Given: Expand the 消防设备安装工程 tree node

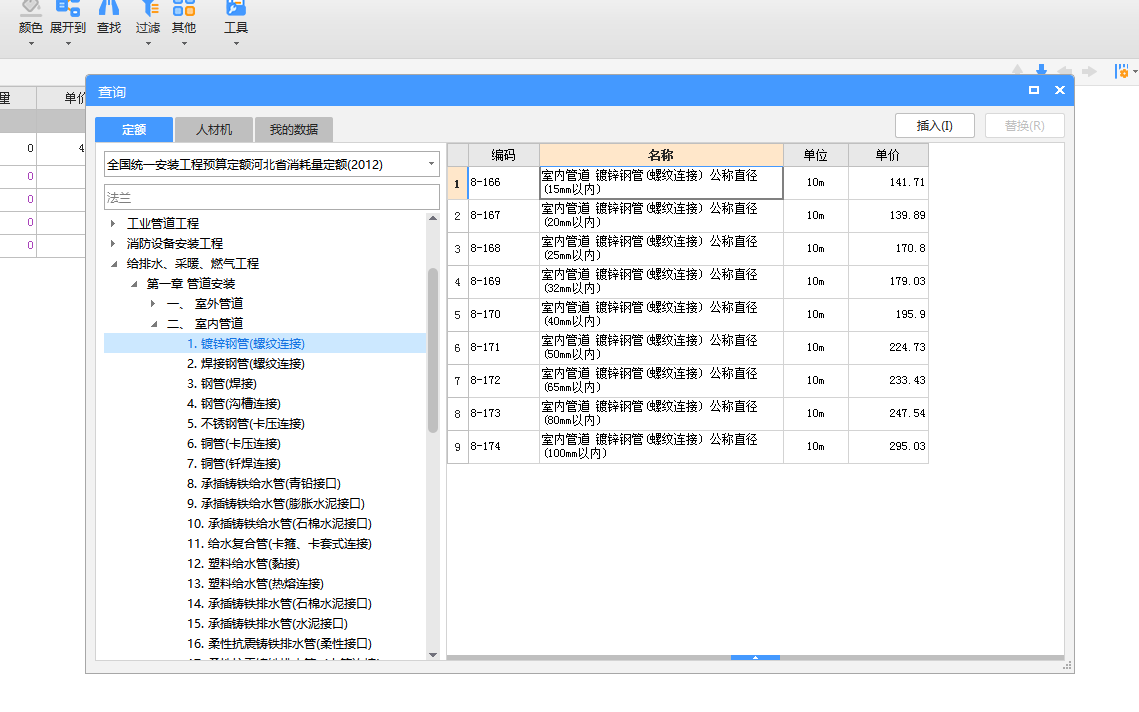Looking at the screenshot, I should tap(113, 243).
